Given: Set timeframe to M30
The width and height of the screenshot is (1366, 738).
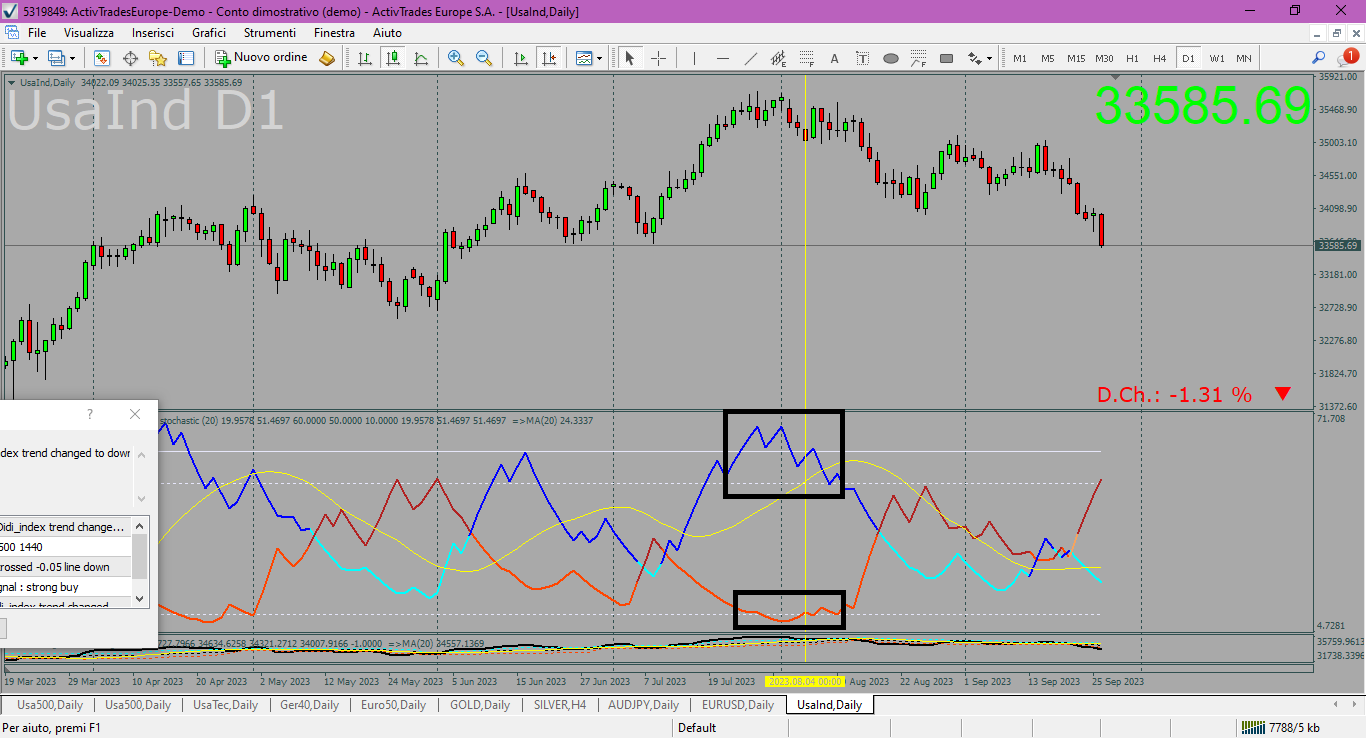Looking at the screenshot, I should 1104,58.
